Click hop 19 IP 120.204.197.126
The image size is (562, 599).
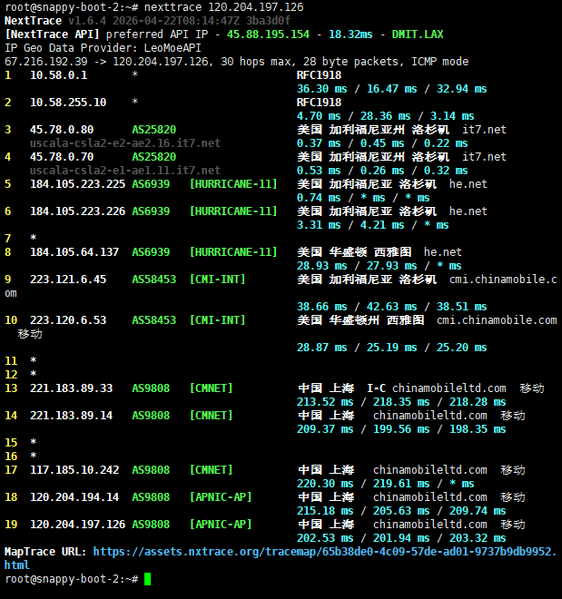pyautogui.click(x=78, y=525)
